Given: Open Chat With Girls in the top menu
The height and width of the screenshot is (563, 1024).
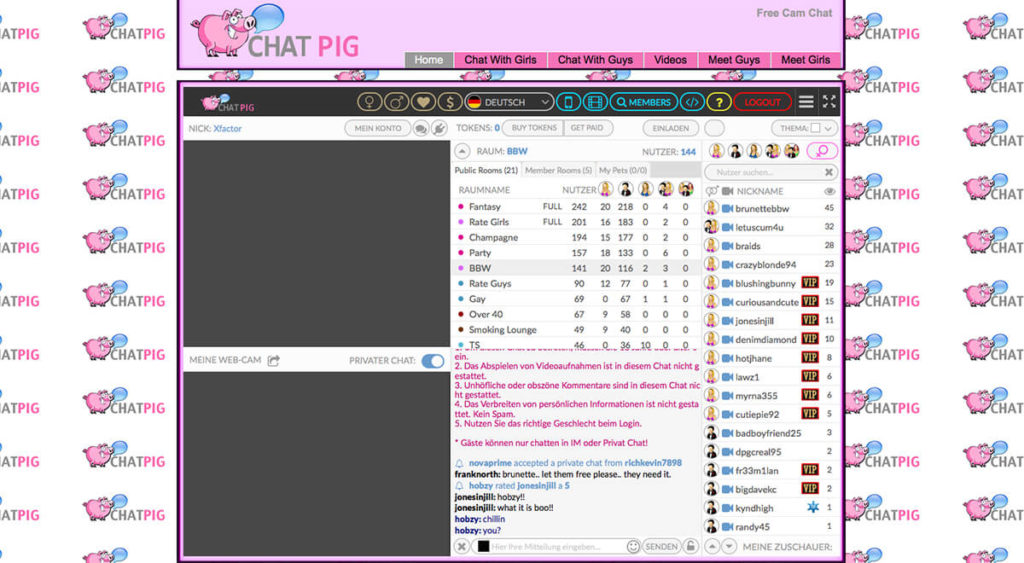Looking at the screenshot, I should pyautogui.click(x=500, y=59).
